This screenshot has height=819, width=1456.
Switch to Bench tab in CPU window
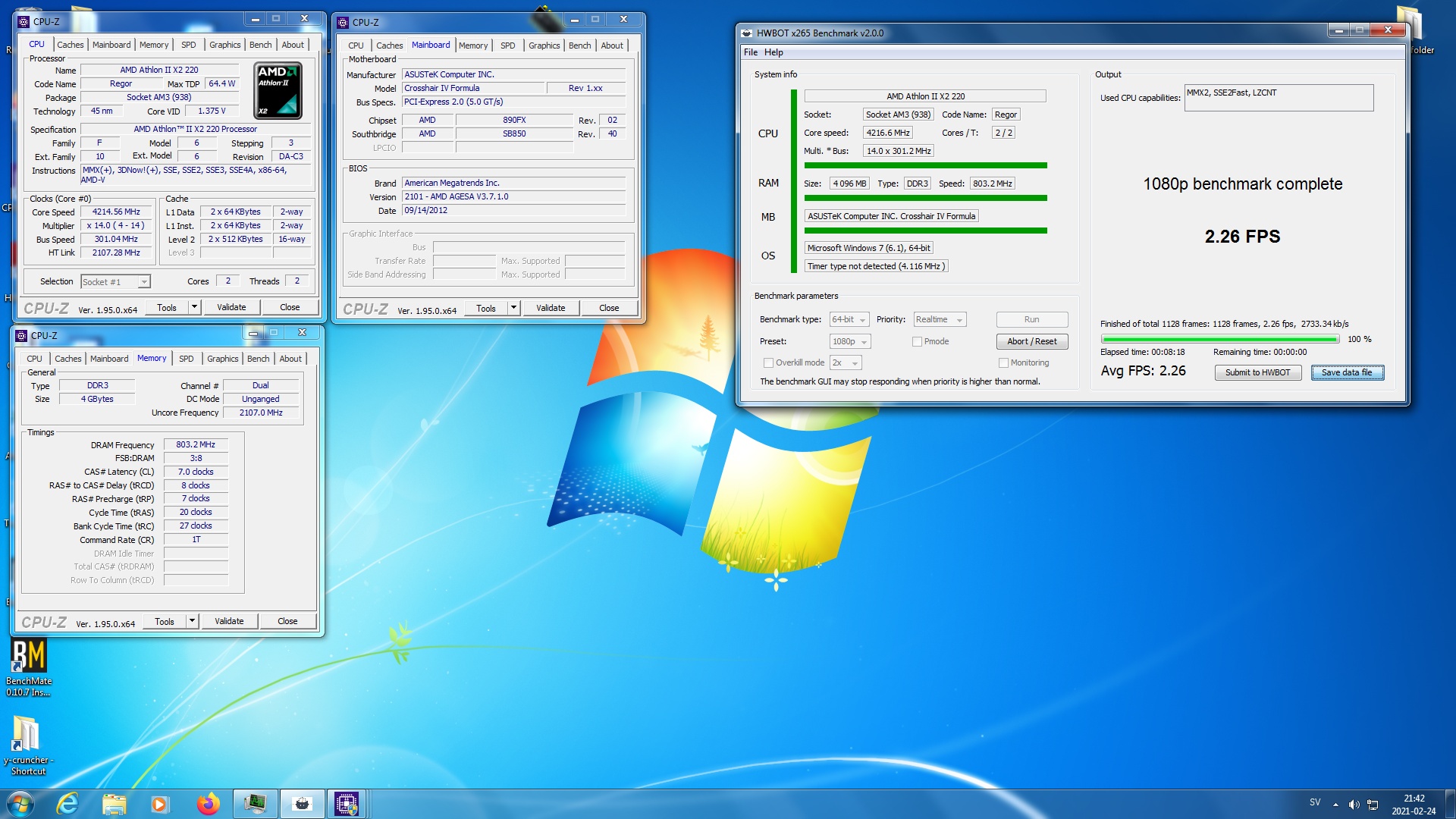tap(261, 45)
